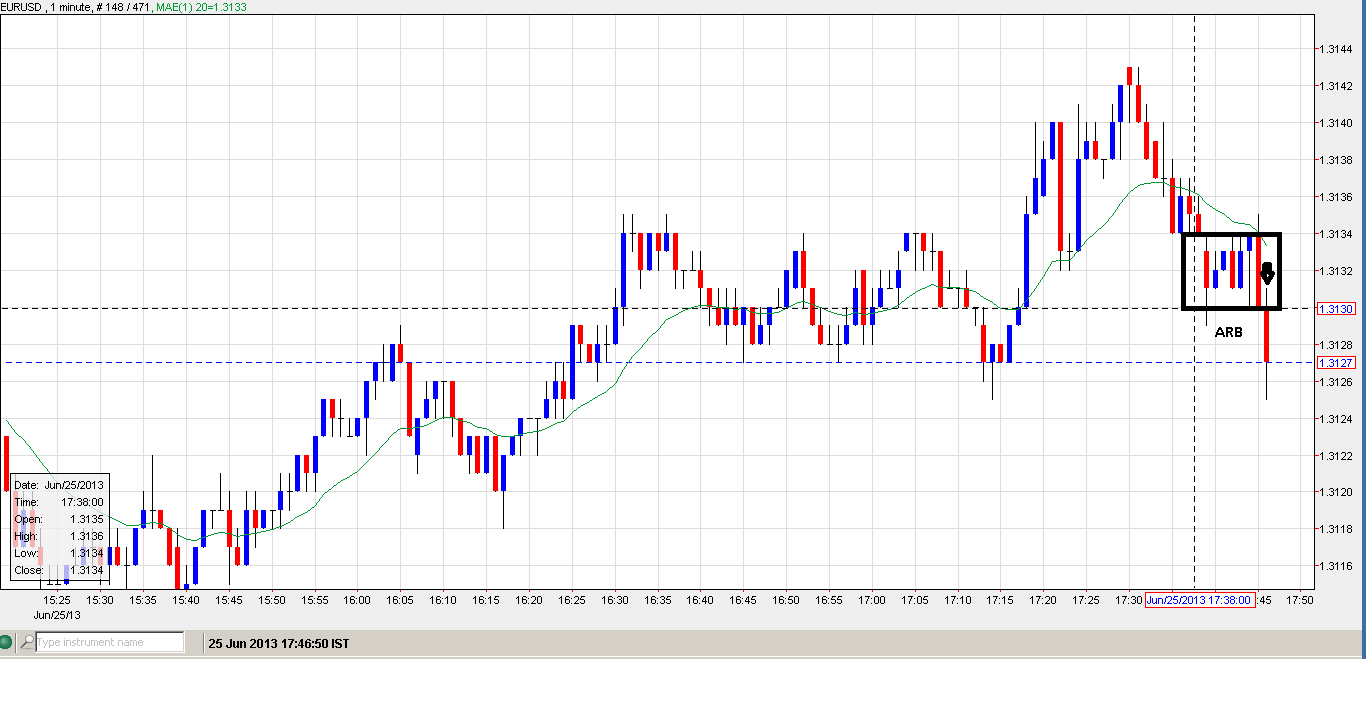Click the Time row in the OHLC data box
Image resolution: width=1370 pixels, height=728 pixels.
(59, 502)
